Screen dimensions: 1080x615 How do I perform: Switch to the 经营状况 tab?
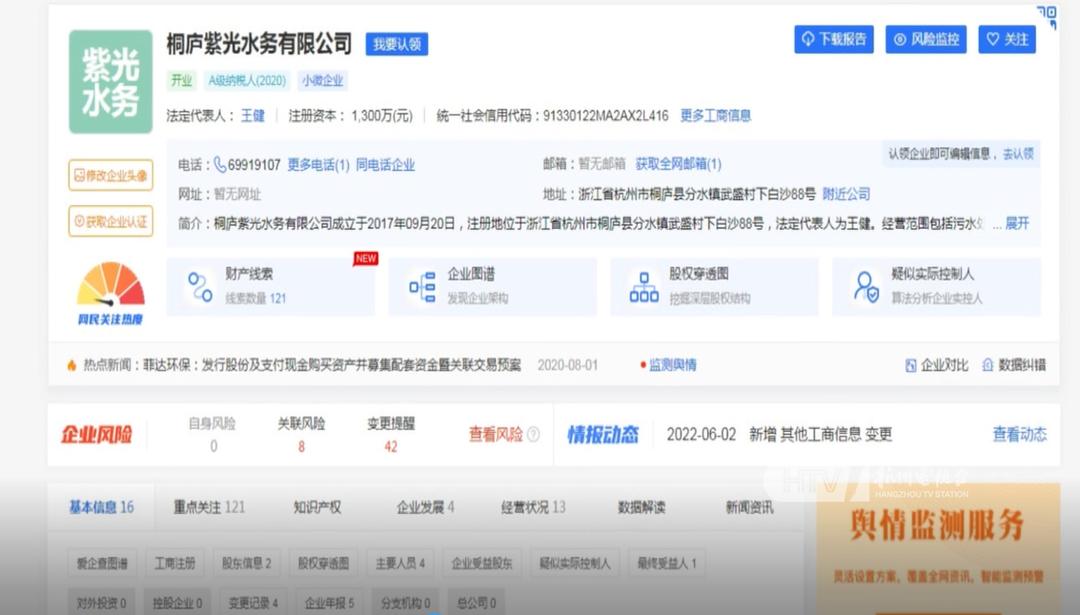[534, 508]
